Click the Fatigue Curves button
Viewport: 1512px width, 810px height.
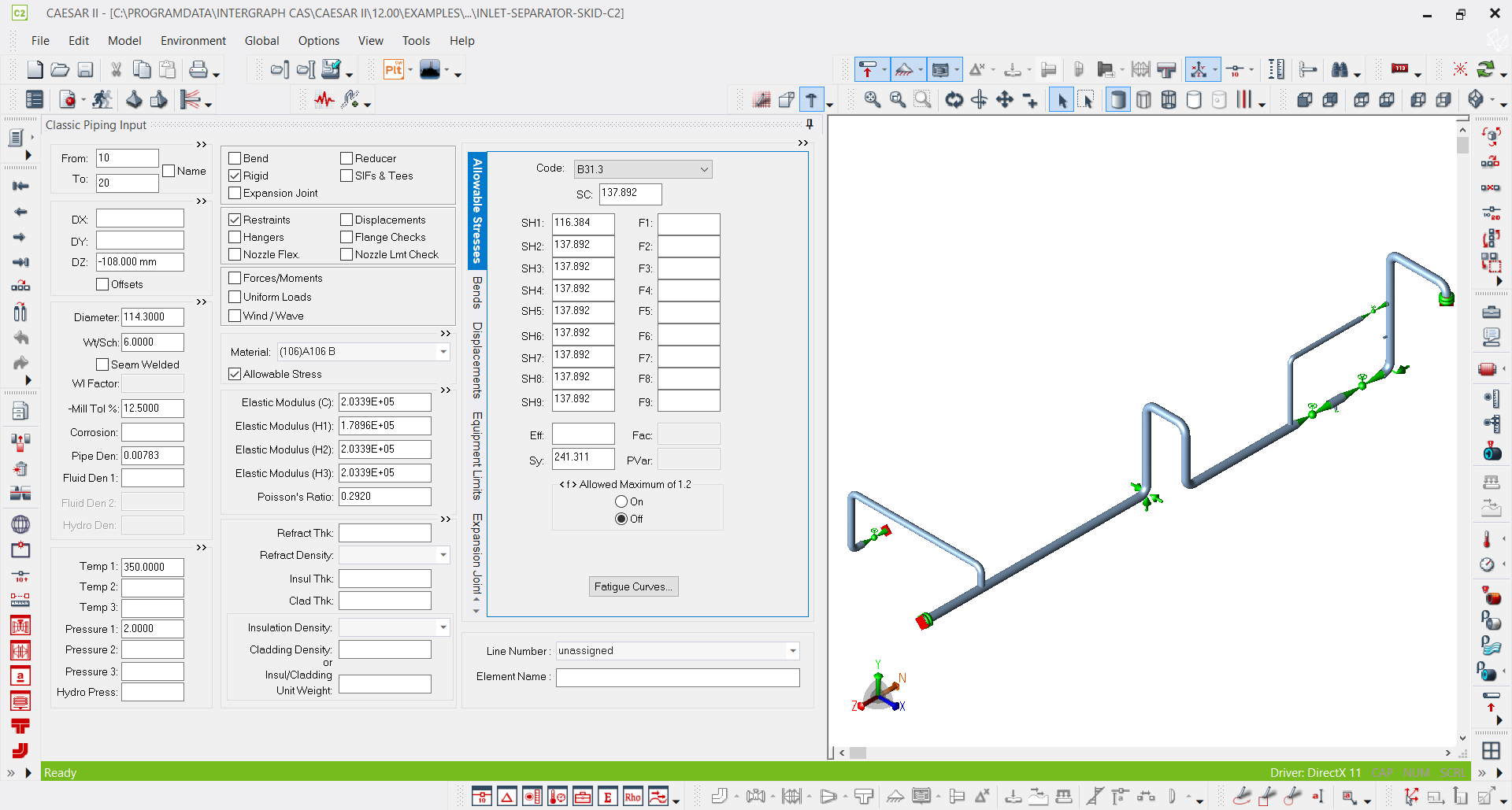click(634, 586)
